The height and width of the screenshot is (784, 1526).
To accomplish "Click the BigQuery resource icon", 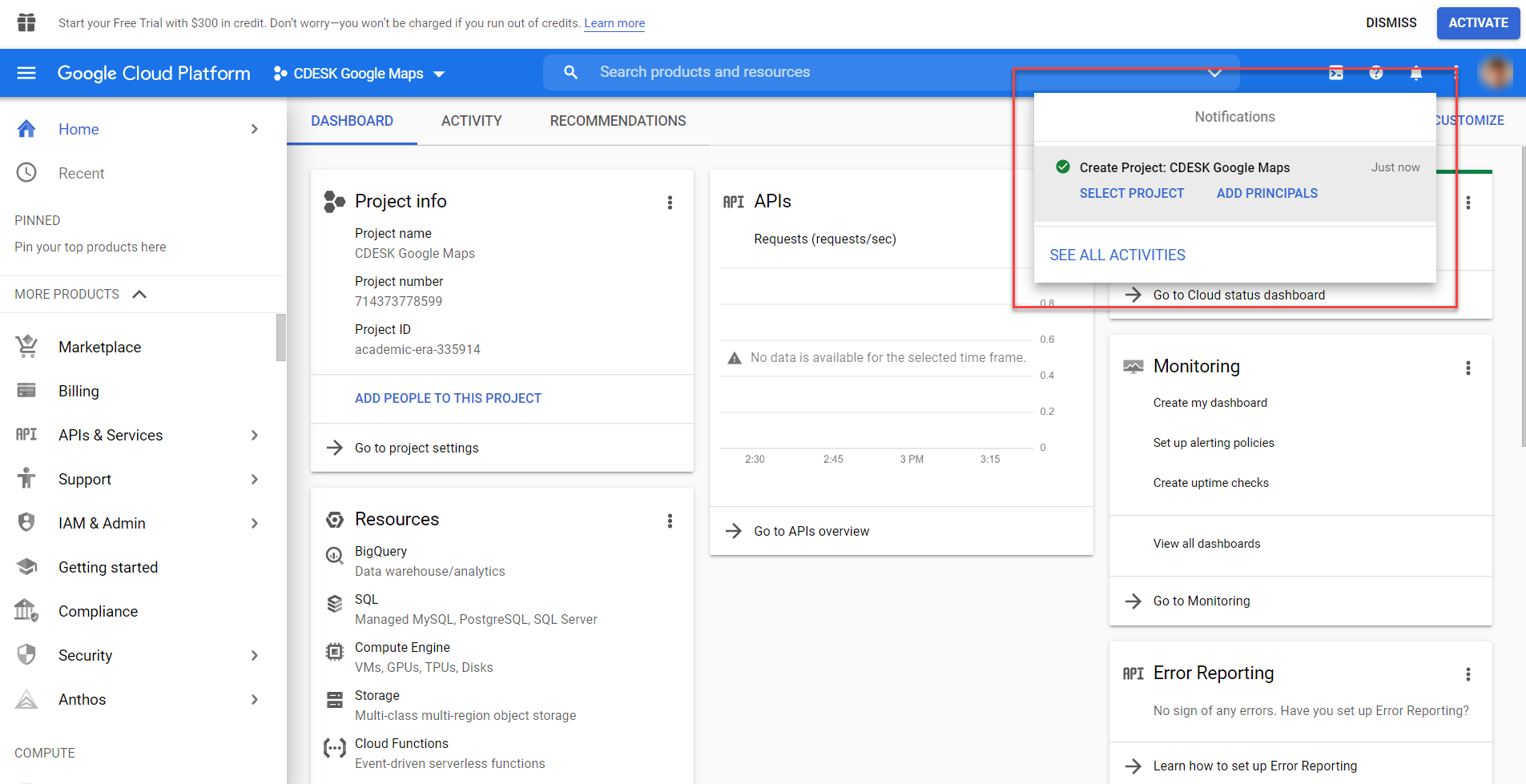I will click(x=335, y=555).
